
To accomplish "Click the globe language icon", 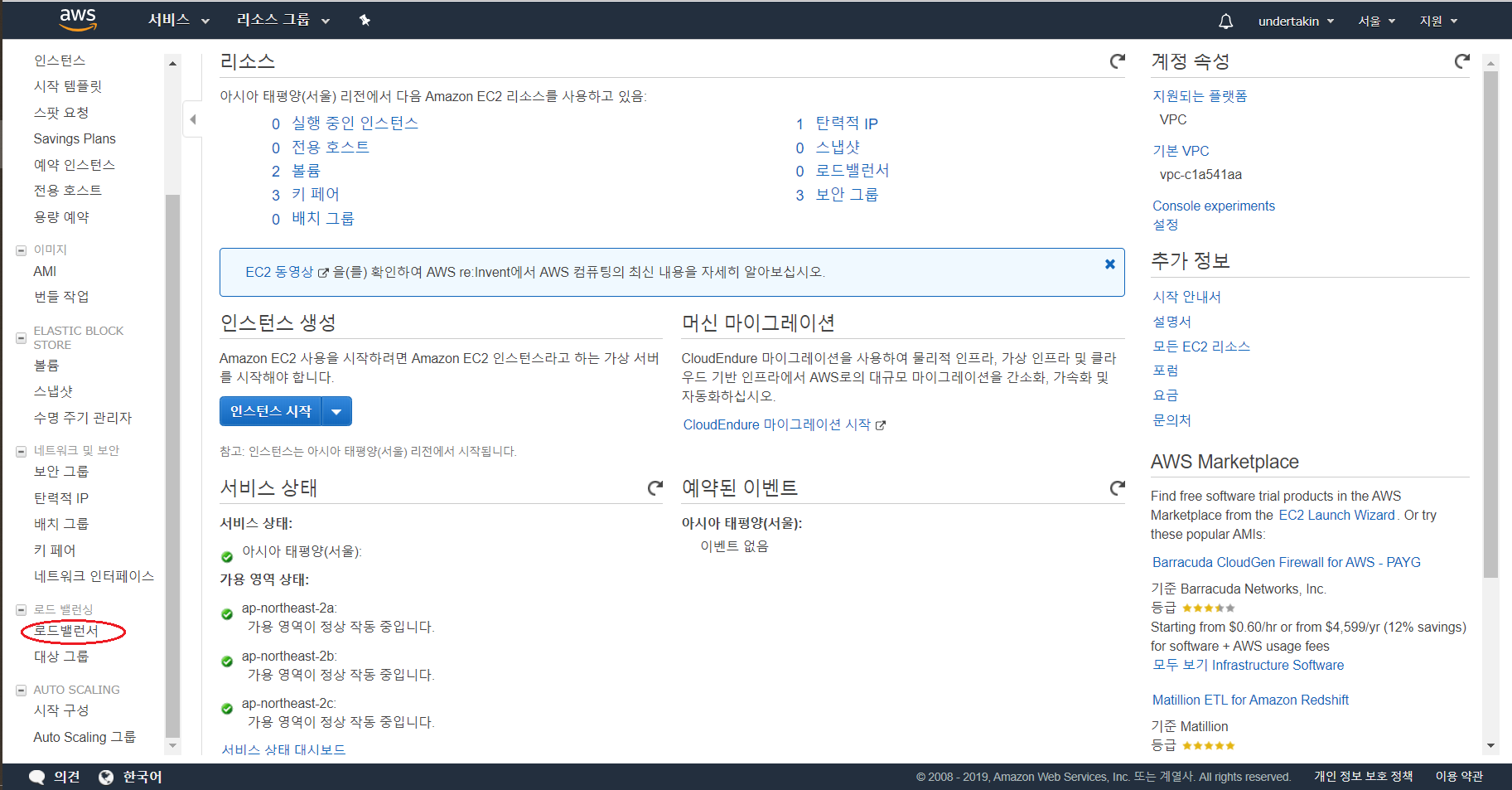I will point(106,777).
